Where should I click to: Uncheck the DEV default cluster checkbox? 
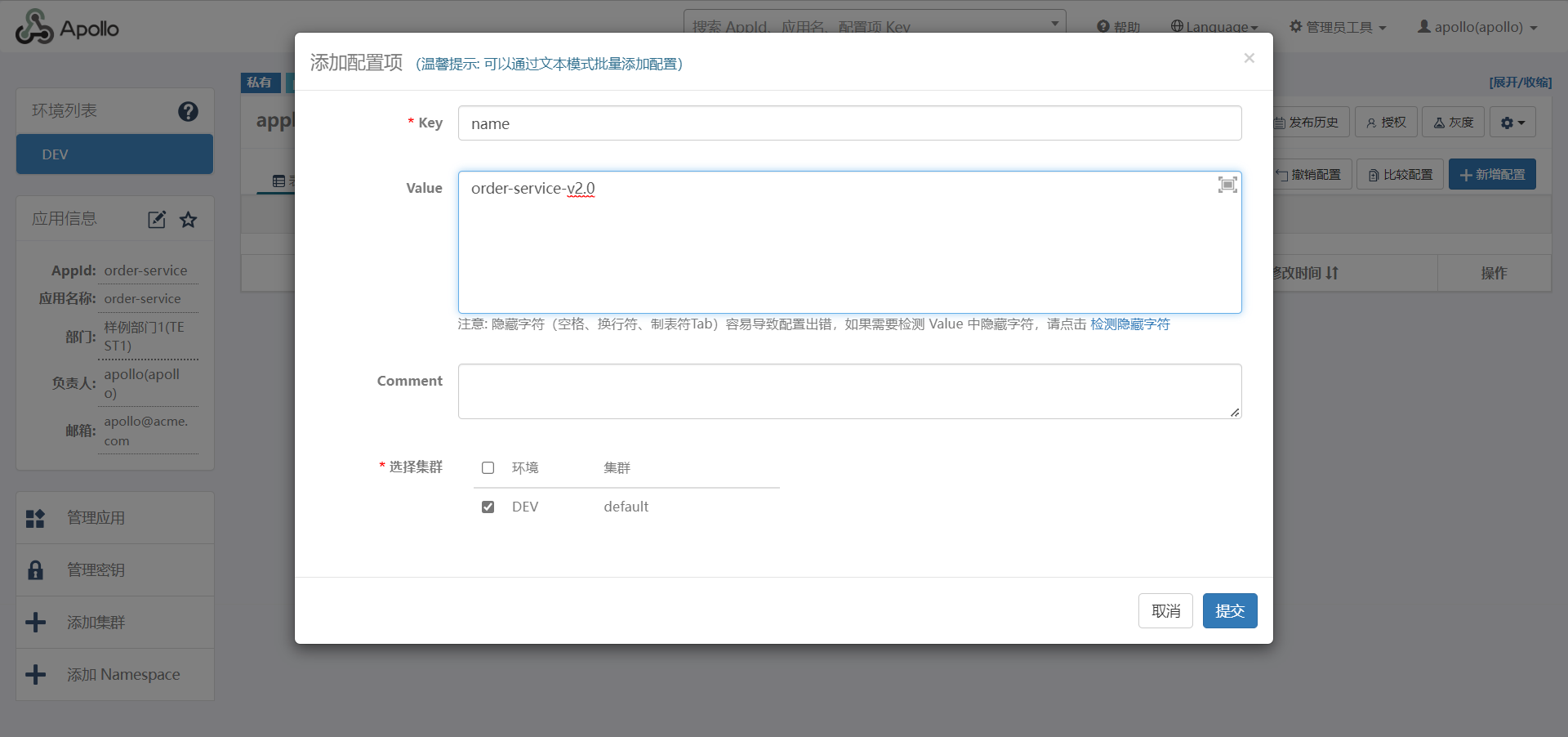488,507
